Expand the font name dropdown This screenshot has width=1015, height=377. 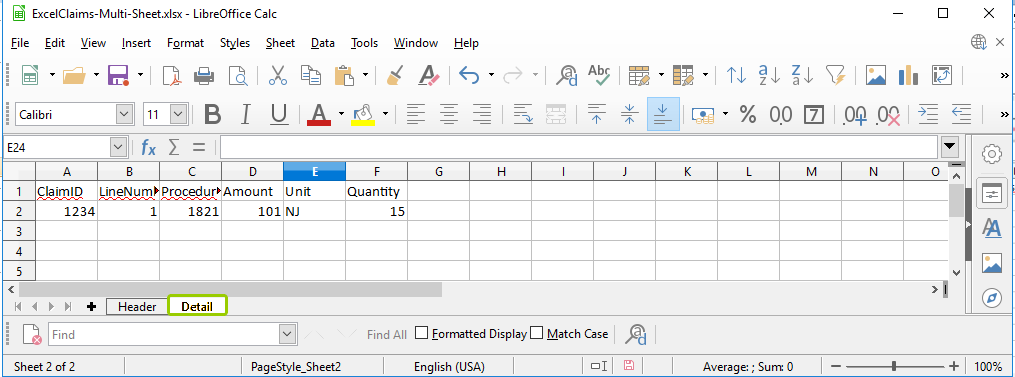coord(125,115)
